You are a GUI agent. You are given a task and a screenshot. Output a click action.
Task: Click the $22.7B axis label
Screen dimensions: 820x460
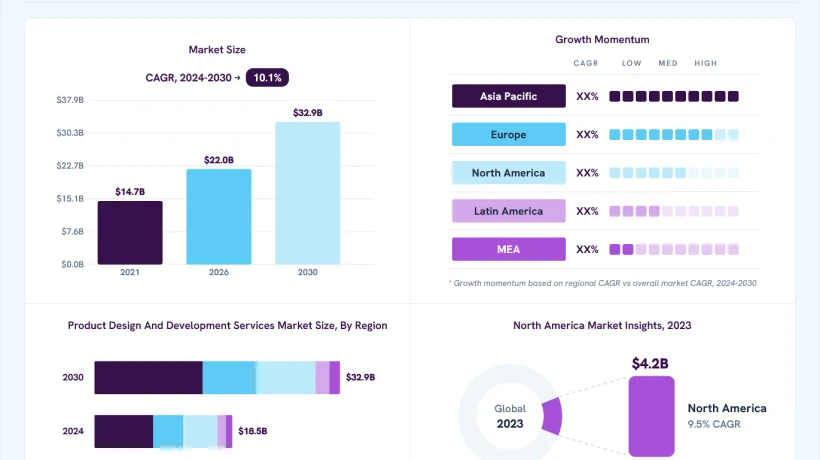(x=70, y=166)
